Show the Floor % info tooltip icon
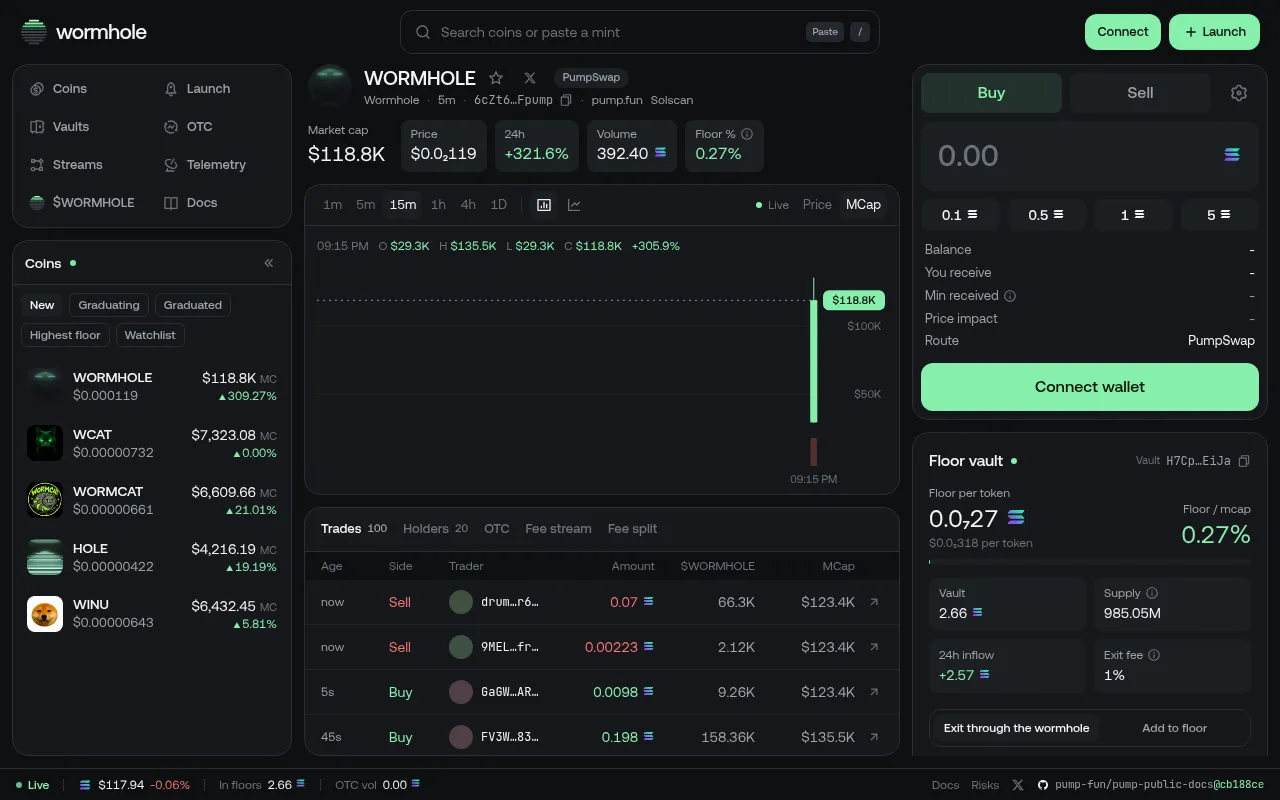The width and height of the screenshot is (1280, 800). click(x=747, y=133)
